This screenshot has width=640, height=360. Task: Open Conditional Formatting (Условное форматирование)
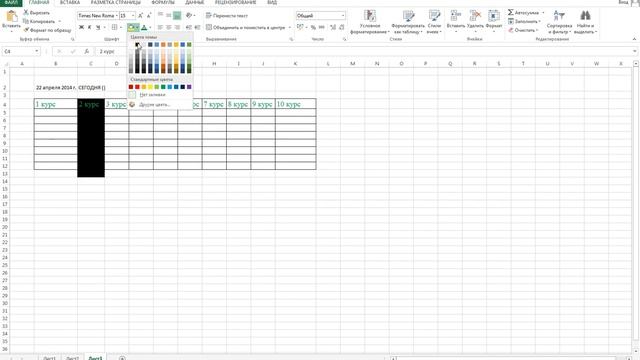pos(370,22)
